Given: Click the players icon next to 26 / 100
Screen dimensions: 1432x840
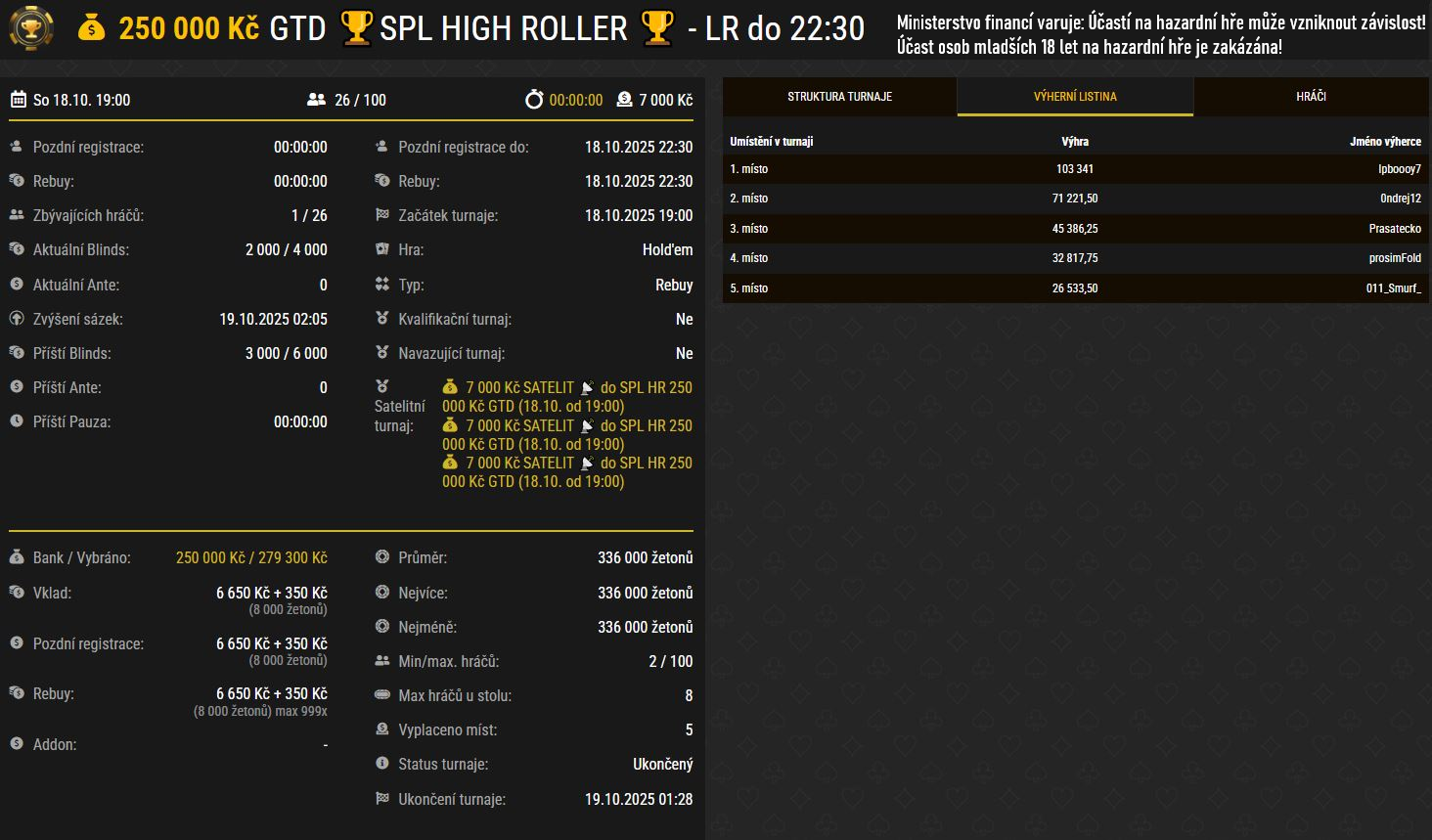Looking at the screenshot, I should click(x=316, y=100).
